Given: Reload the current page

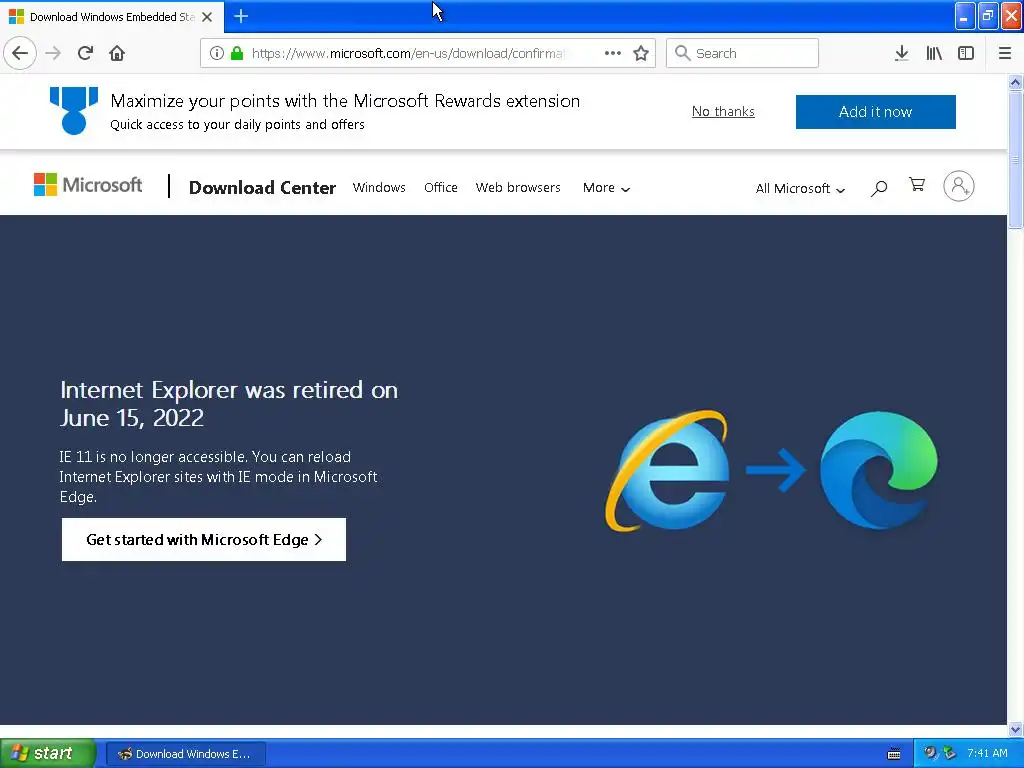Looking at the screenshot, I should [85, 53].
